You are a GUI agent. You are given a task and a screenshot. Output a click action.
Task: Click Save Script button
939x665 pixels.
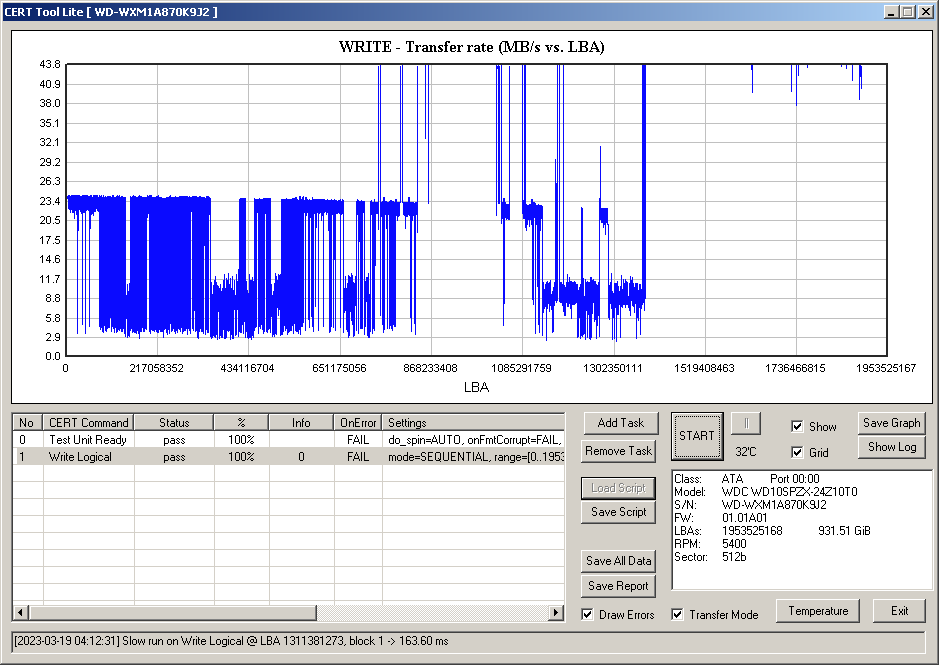620,512
